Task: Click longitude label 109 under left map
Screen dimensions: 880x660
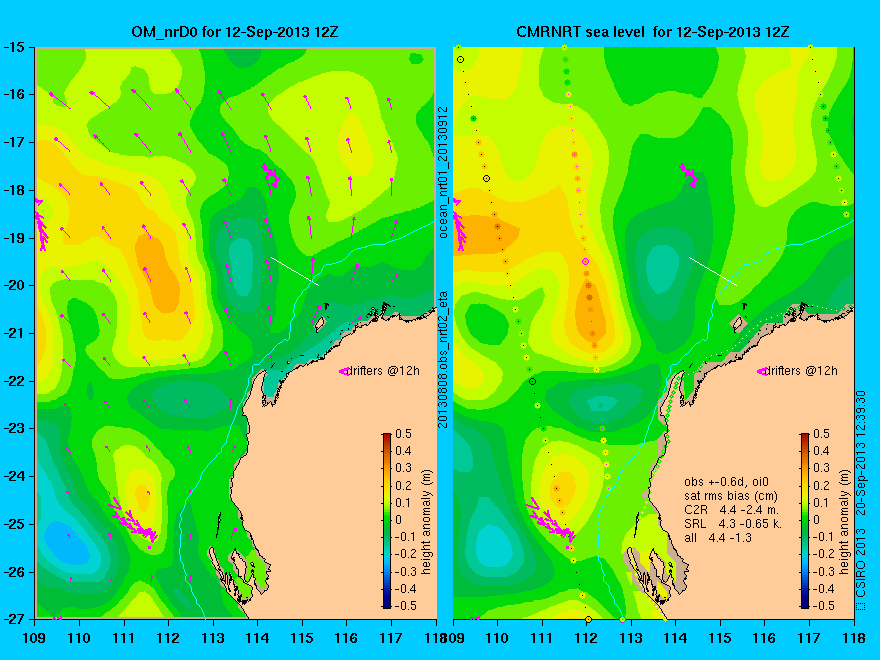Action: pyautogui.click(x=35, y=638)
